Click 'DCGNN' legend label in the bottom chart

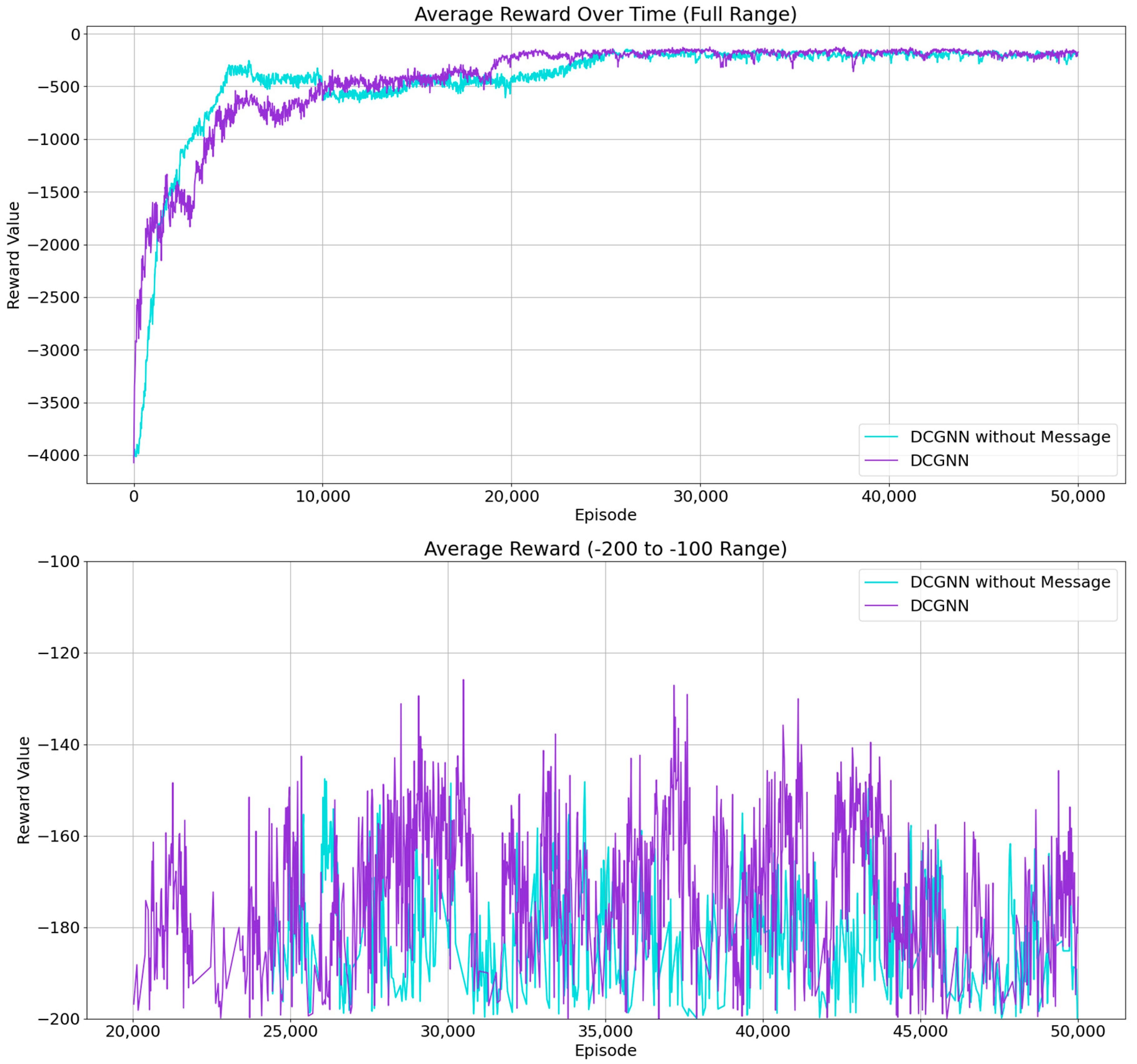tap(939, 605)
